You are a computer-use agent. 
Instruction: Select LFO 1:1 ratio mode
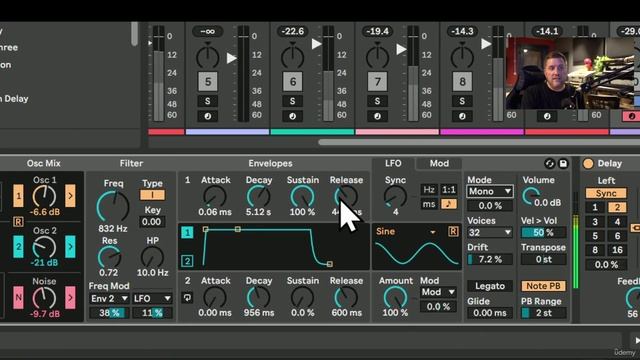pos(449,190)
